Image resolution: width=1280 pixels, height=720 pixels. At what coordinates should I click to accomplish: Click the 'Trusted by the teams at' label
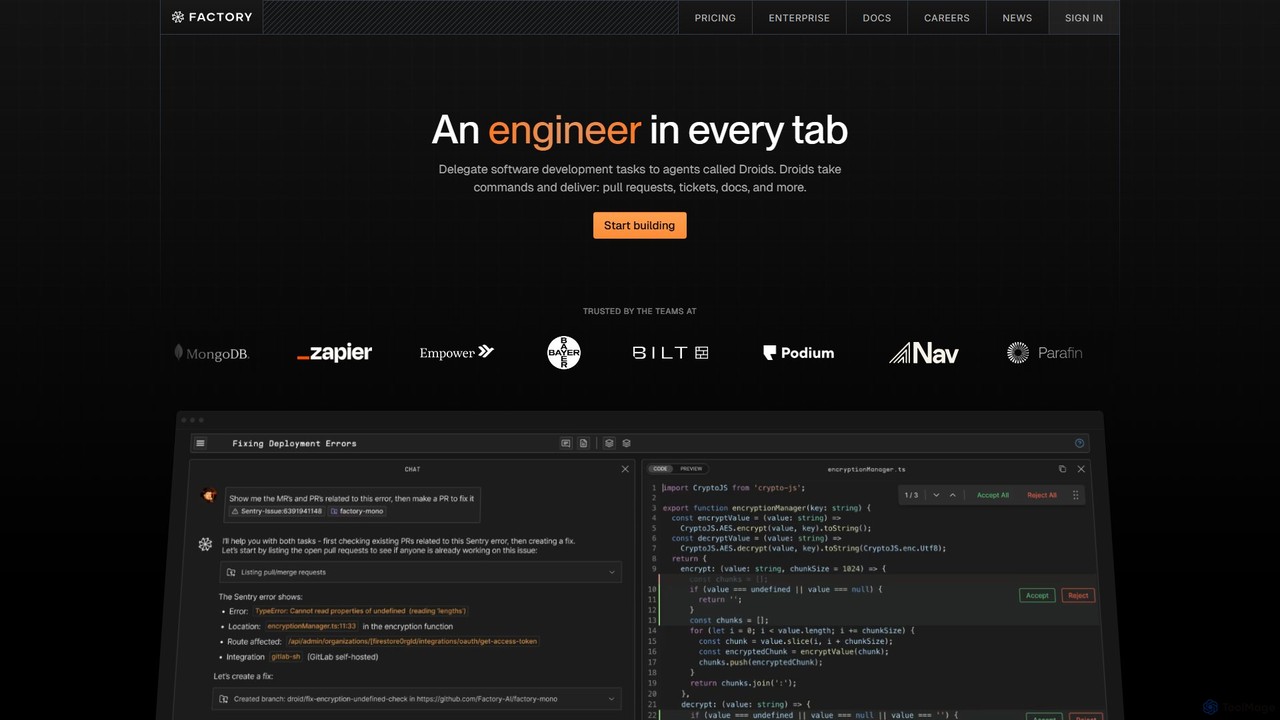640,311
